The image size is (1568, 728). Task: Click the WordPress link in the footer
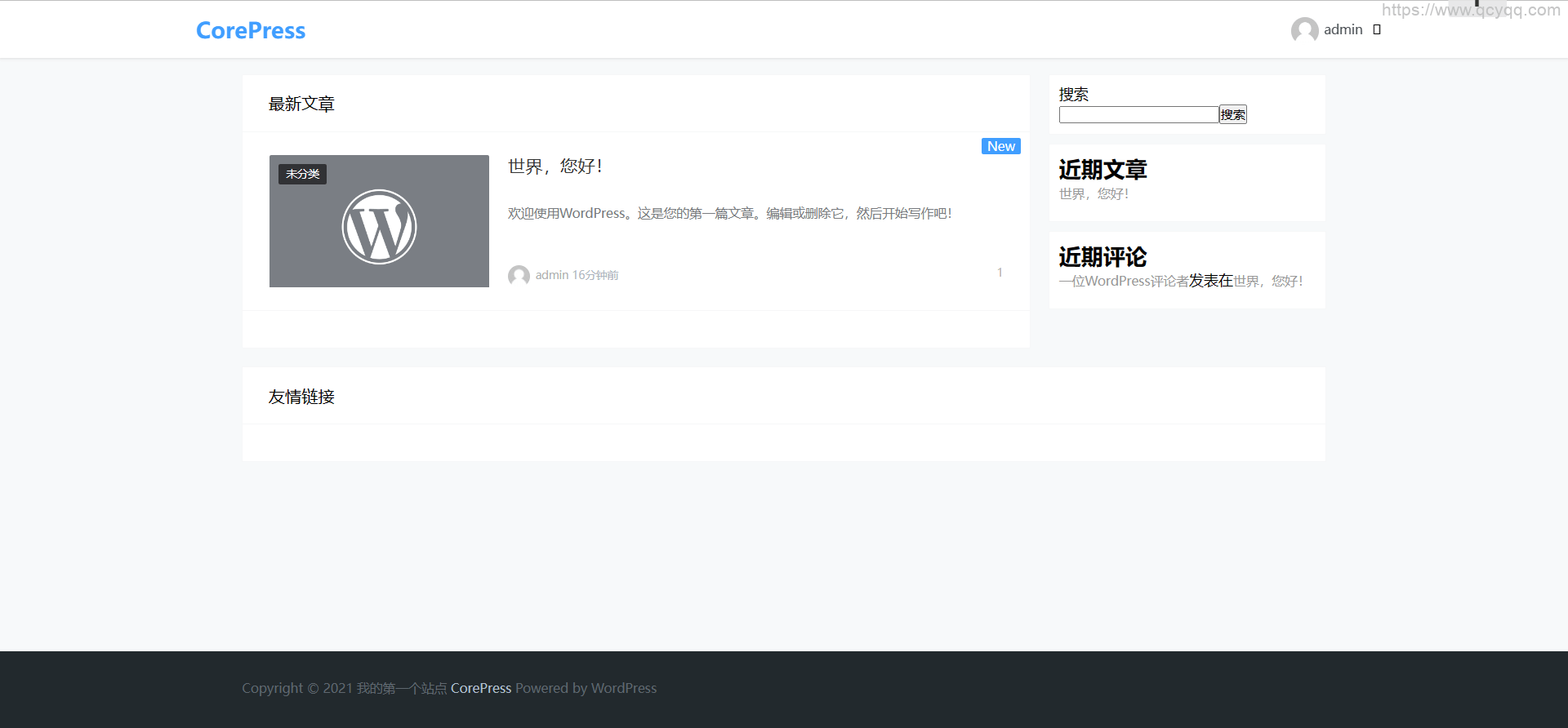(x=623, y=688)
